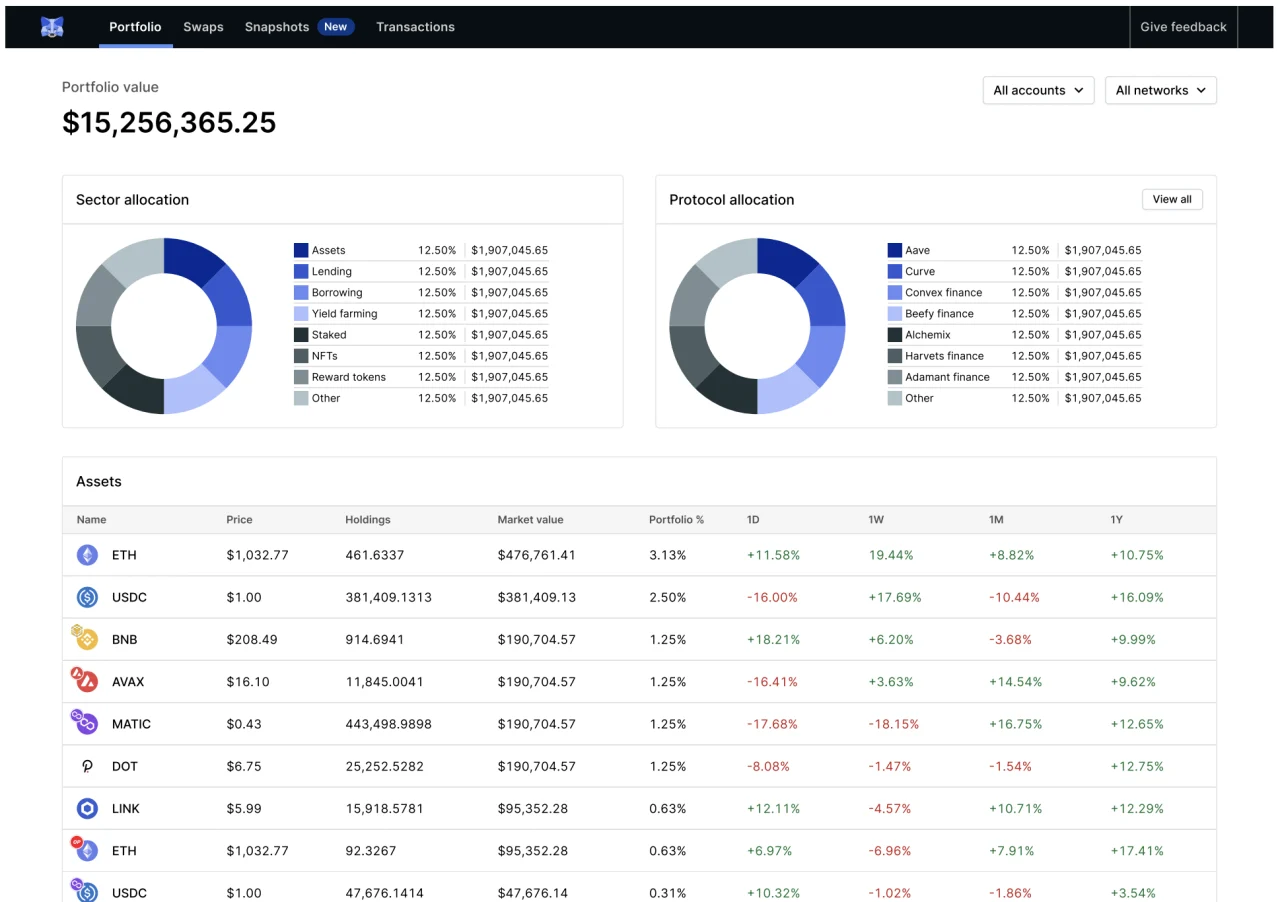This screenshot has height=902, width=1280.
Task: Click the $15,256,365.25 portfolio value
Action: tap(169, 122)
